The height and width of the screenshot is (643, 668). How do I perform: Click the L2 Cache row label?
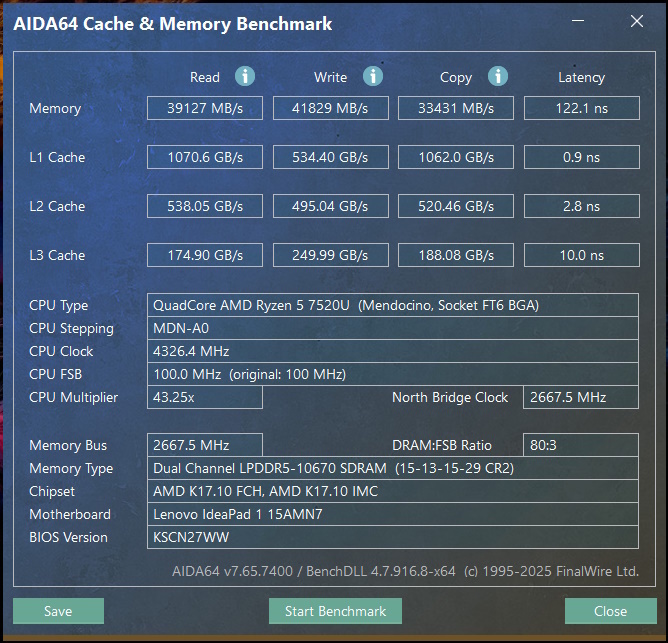tap(57, 206)
